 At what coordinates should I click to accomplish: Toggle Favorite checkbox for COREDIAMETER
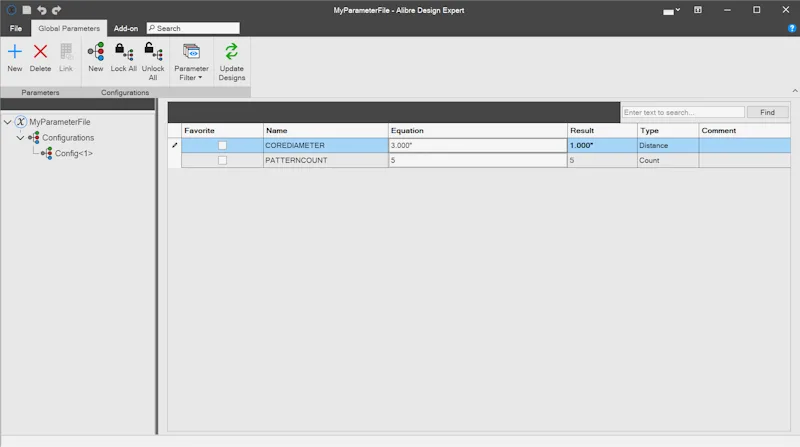pyautogui.click(x=222, y=145)
